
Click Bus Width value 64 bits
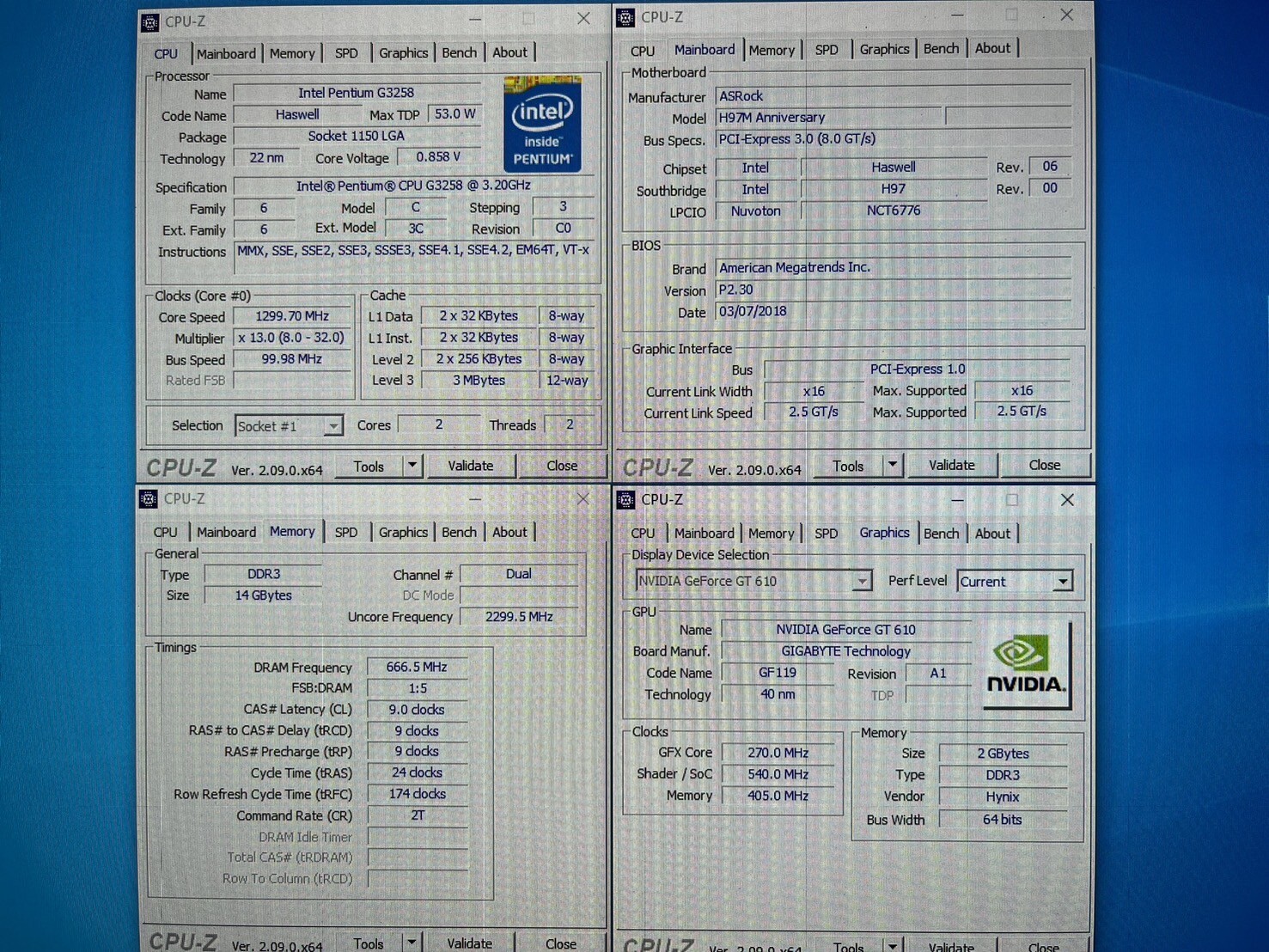tap(1003, 820)
